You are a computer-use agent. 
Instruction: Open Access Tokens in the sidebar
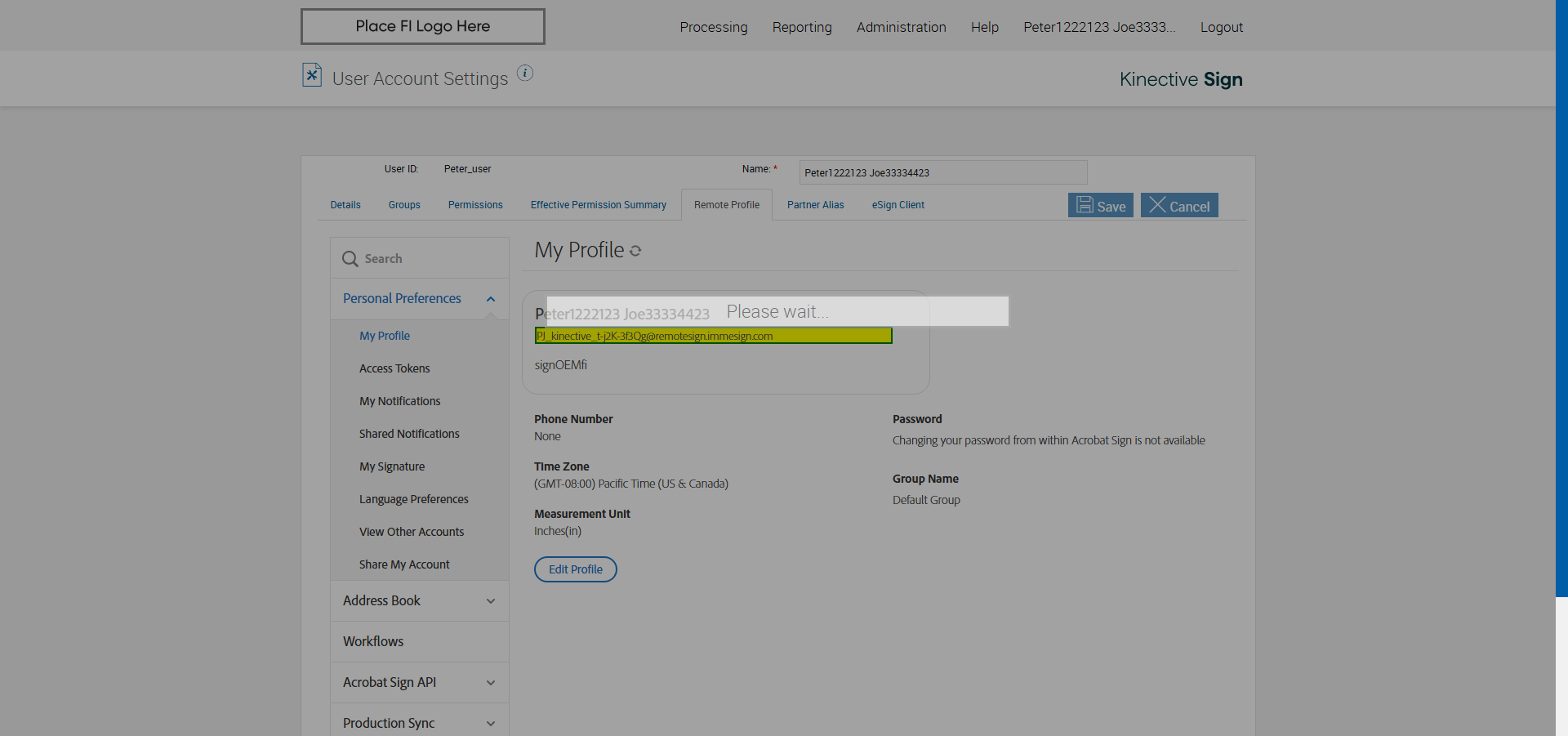click(x=394, y=368)
